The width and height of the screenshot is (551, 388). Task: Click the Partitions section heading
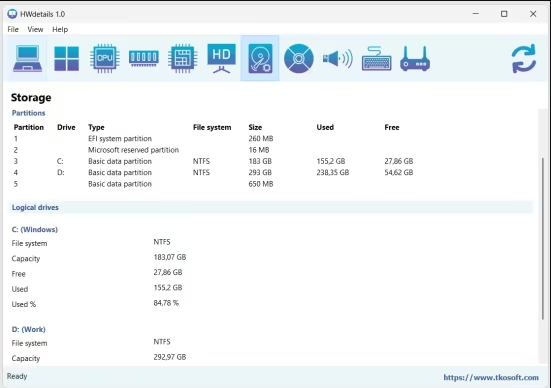pyautogui.click(x=28, y=113)
